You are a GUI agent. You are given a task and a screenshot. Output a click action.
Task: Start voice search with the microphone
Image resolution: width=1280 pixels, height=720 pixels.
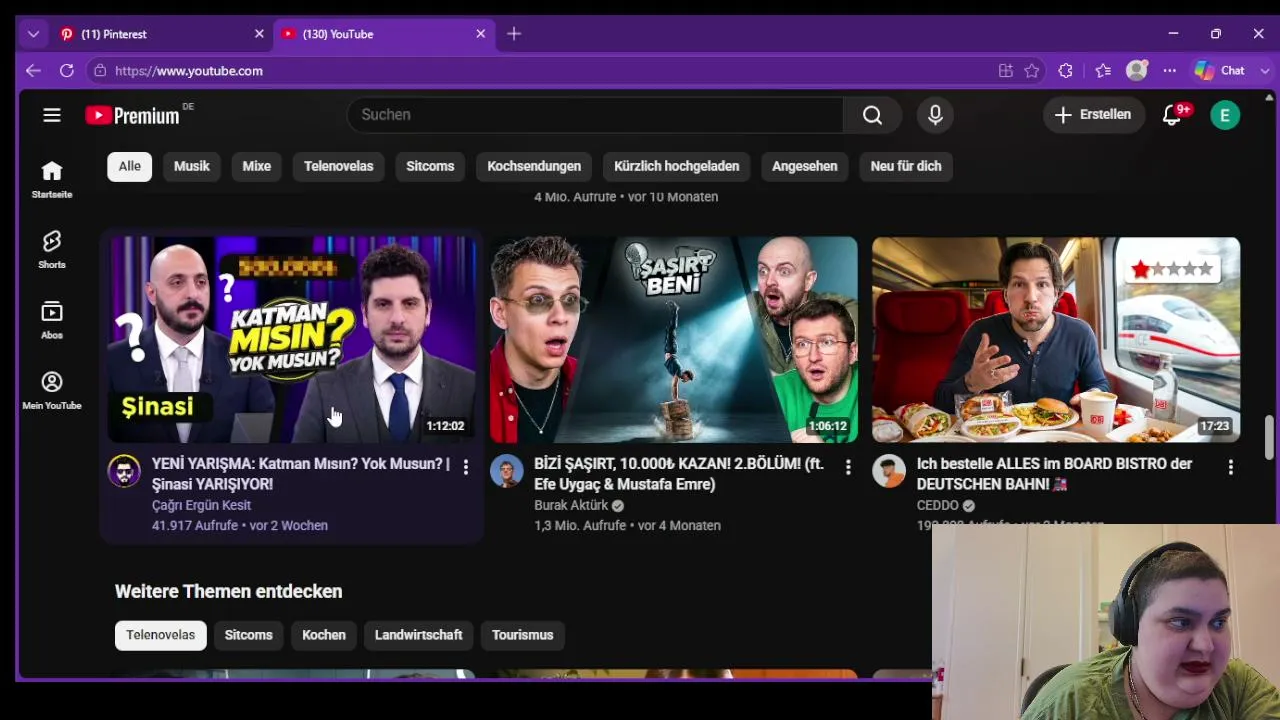click(x=935, y=115)
